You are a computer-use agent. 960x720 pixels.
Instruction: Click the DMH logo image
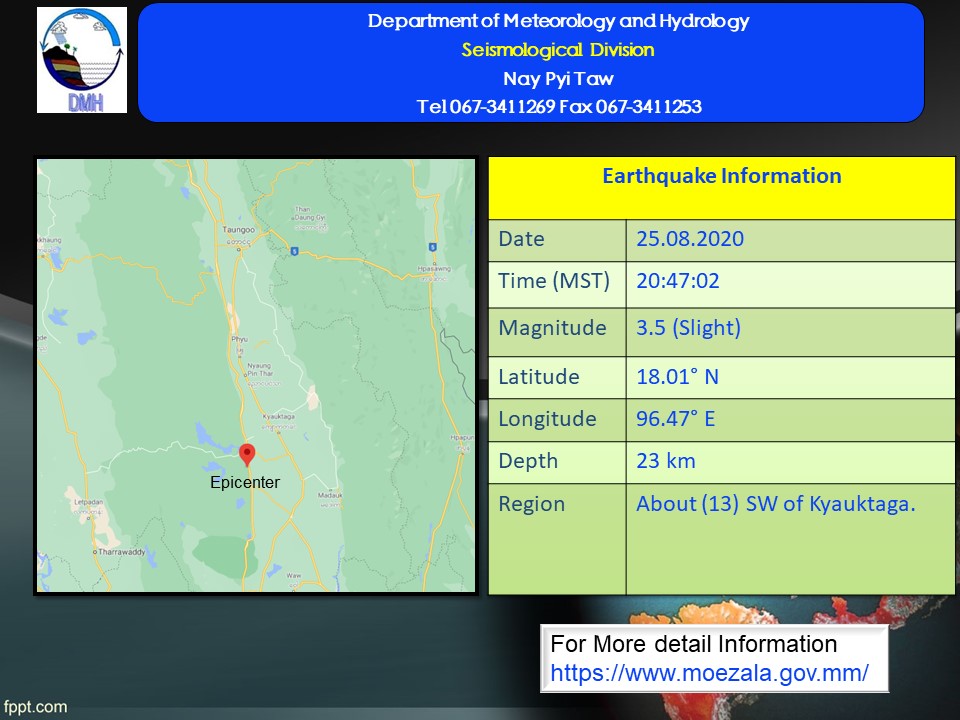point(82,60)
